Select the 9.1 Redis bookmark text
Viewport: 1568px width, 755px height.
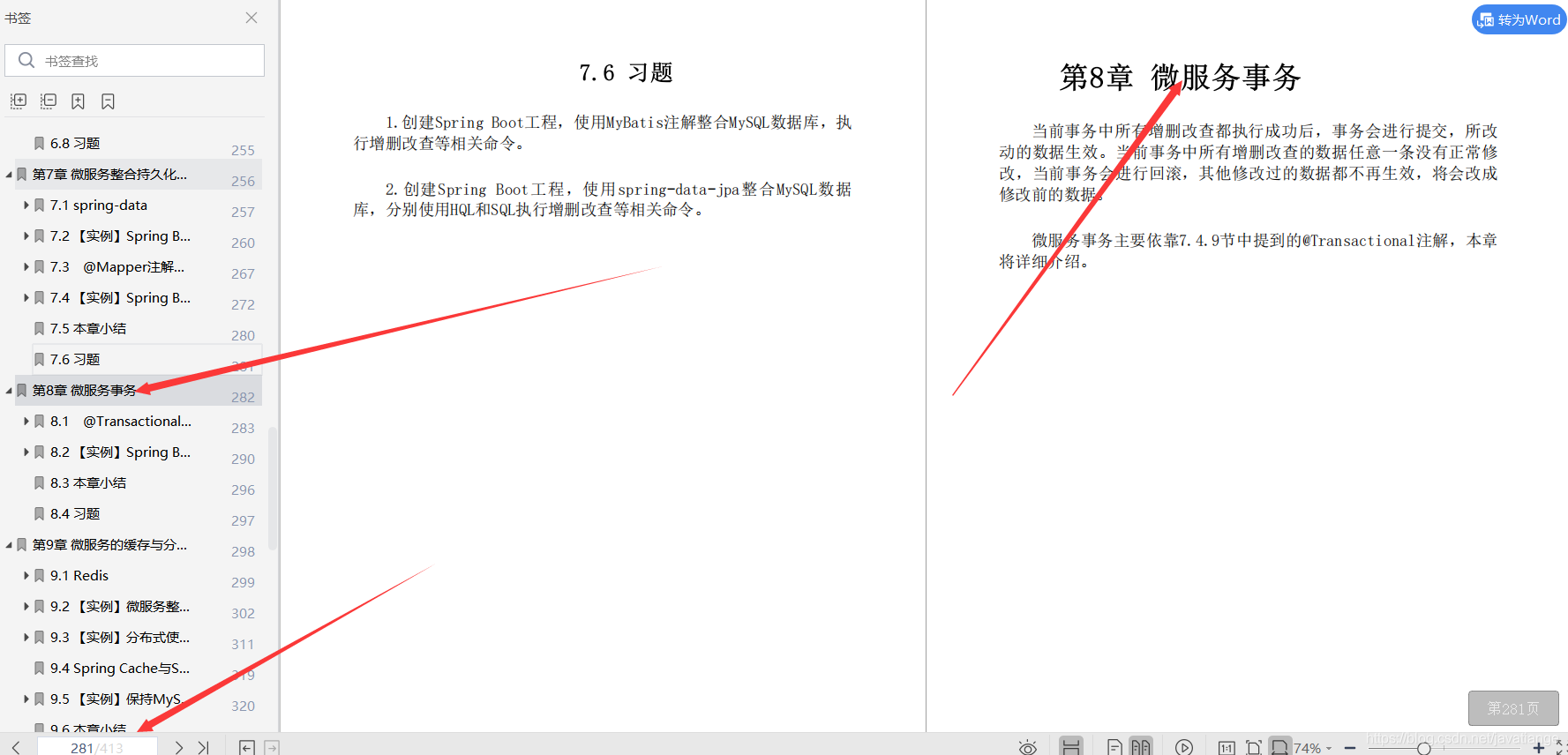coord(79,575)
